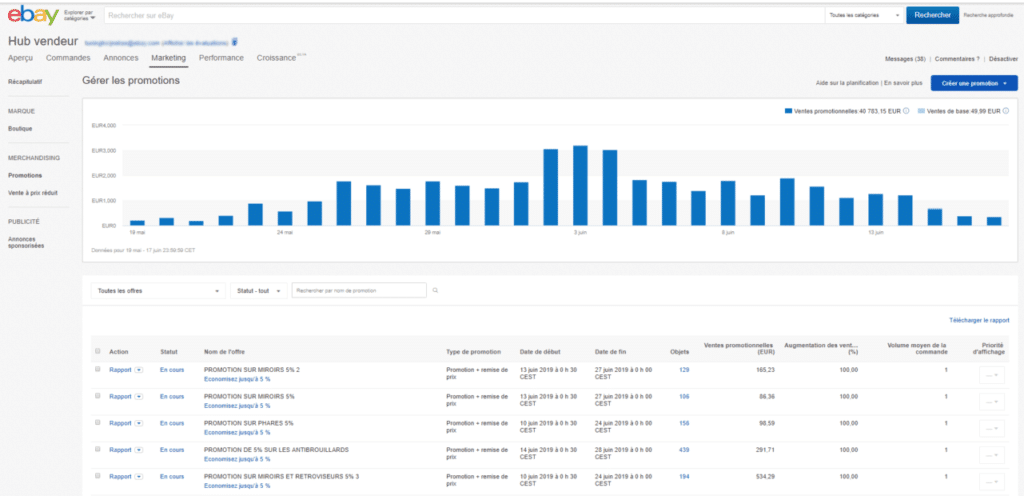Click the sales value 291,71
The width and height of the screenshot is (1024, 496).
tap(765, 450)
